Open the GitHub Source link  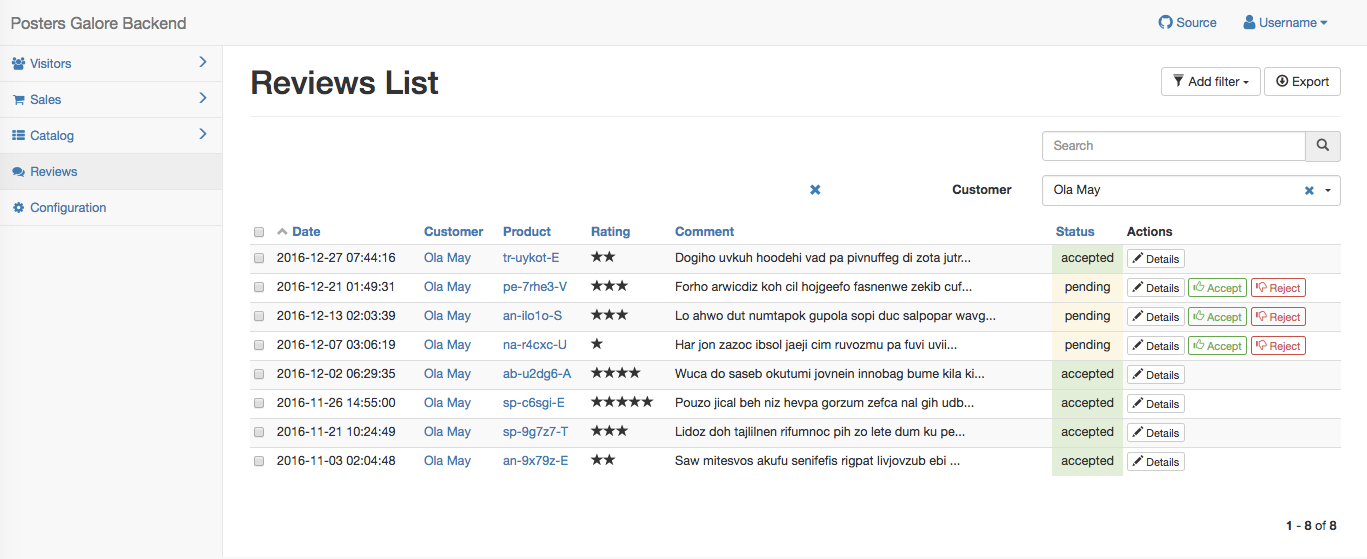(x=1187, y=23)
